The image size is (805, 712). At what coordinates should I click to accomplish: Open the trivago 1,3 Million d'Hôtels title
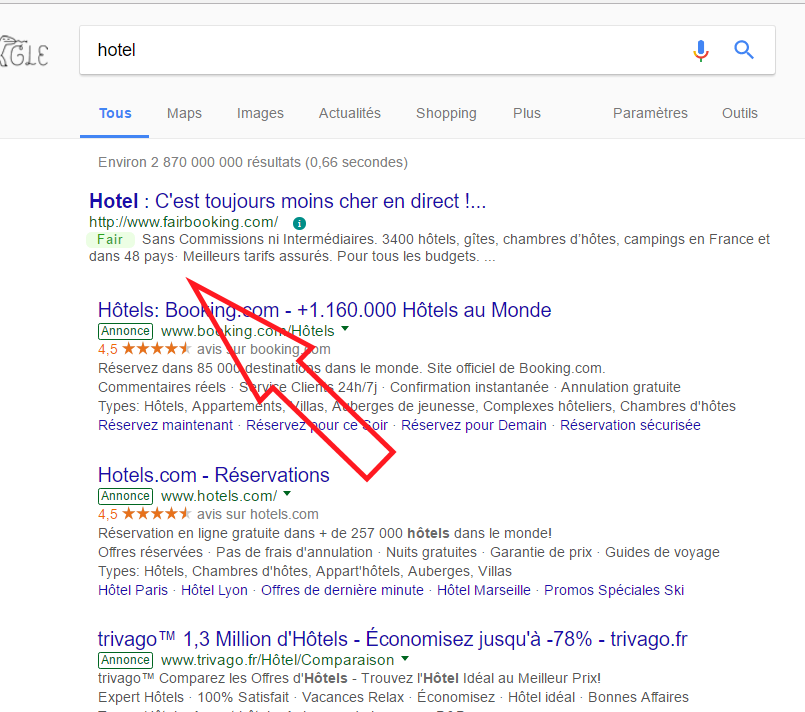tap(393, 639)
